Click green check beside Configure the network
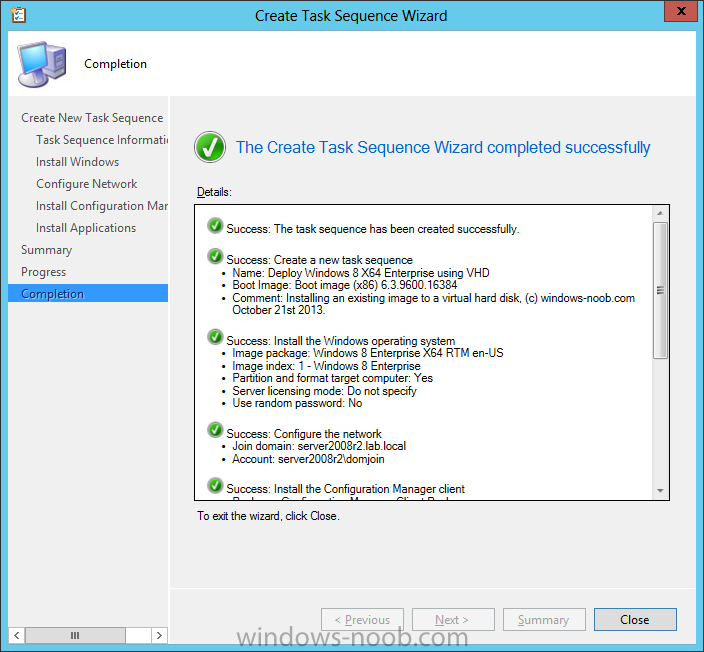 pyautogui.click(x=215, y=430)
